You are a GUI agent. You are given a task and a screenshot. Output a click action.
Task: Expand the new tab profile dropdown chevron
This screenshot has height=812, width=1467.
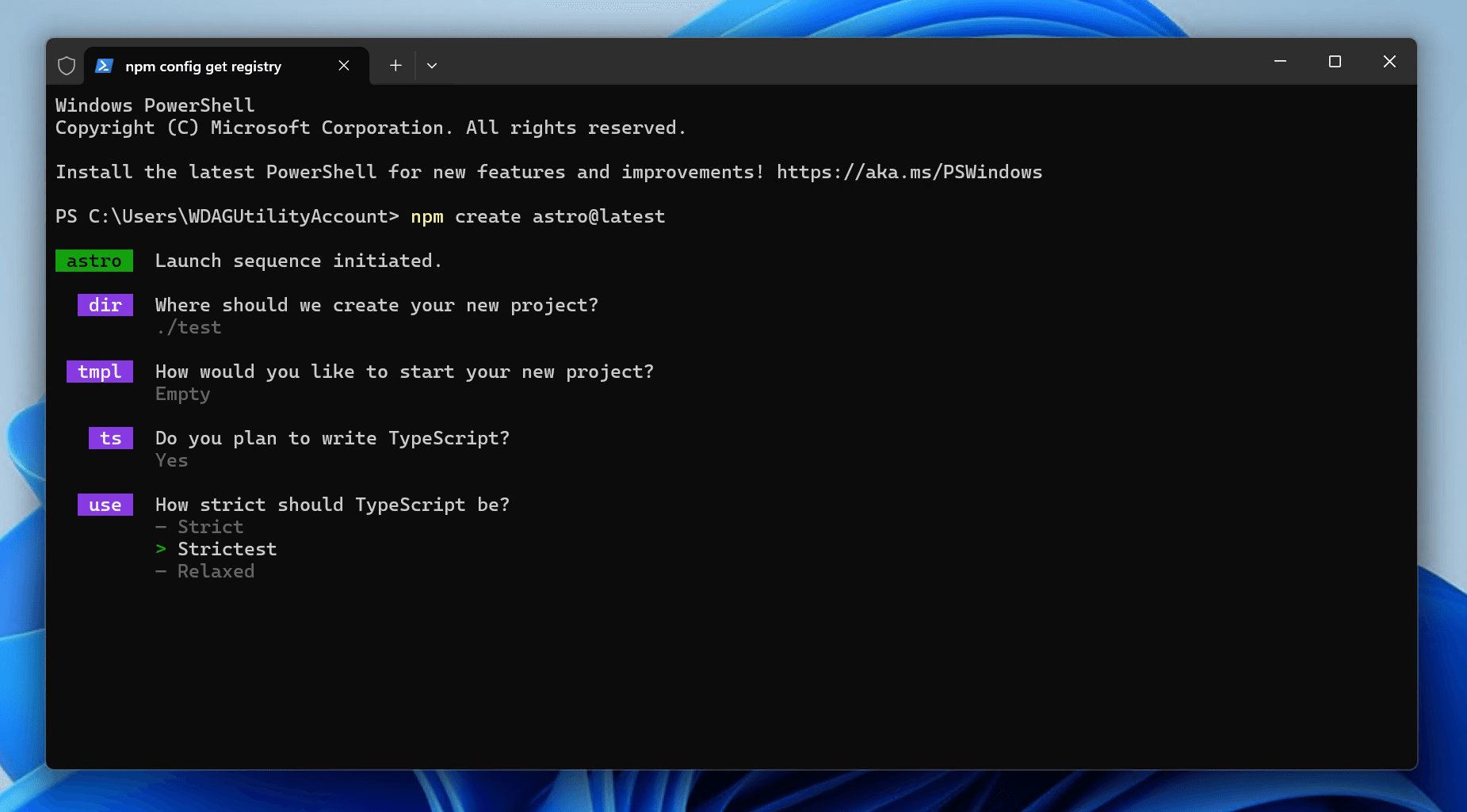[432, 66]
